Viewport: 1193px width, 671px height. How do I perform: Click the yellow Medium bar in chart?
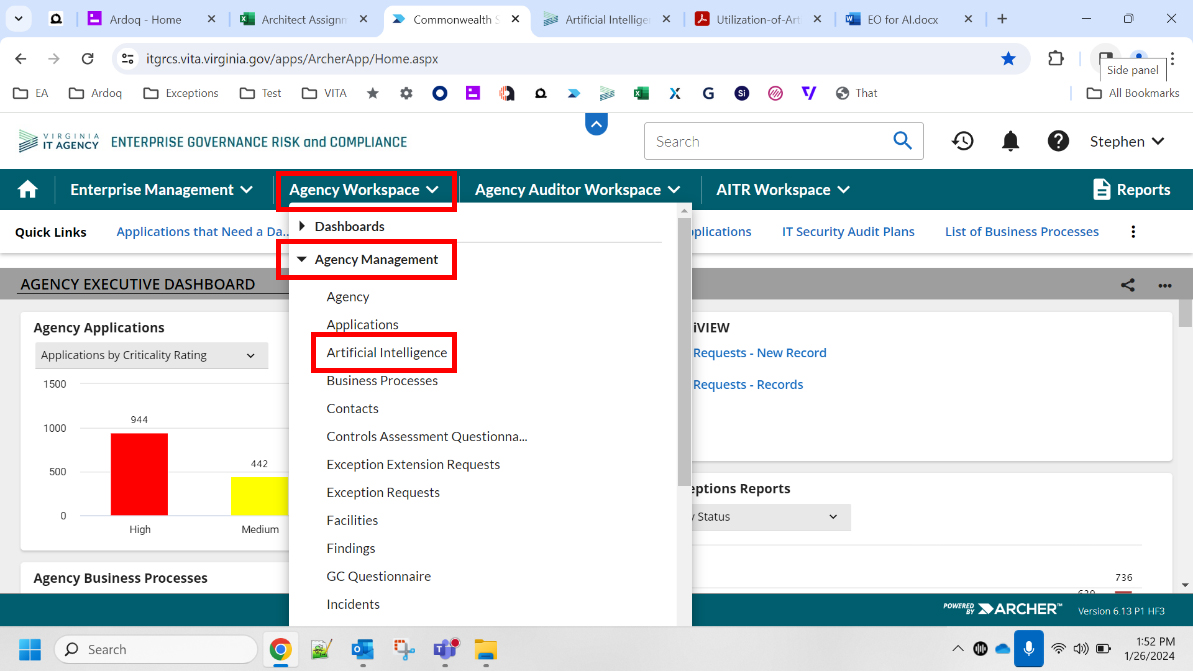click(259, 496)
